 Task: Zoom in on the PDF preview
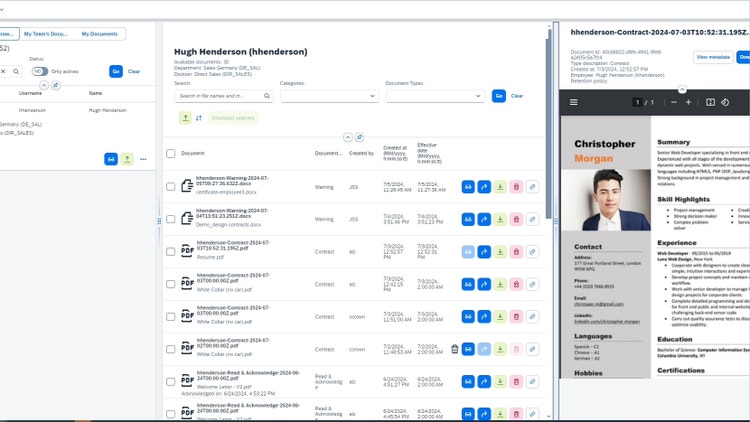tap(688, 102)
